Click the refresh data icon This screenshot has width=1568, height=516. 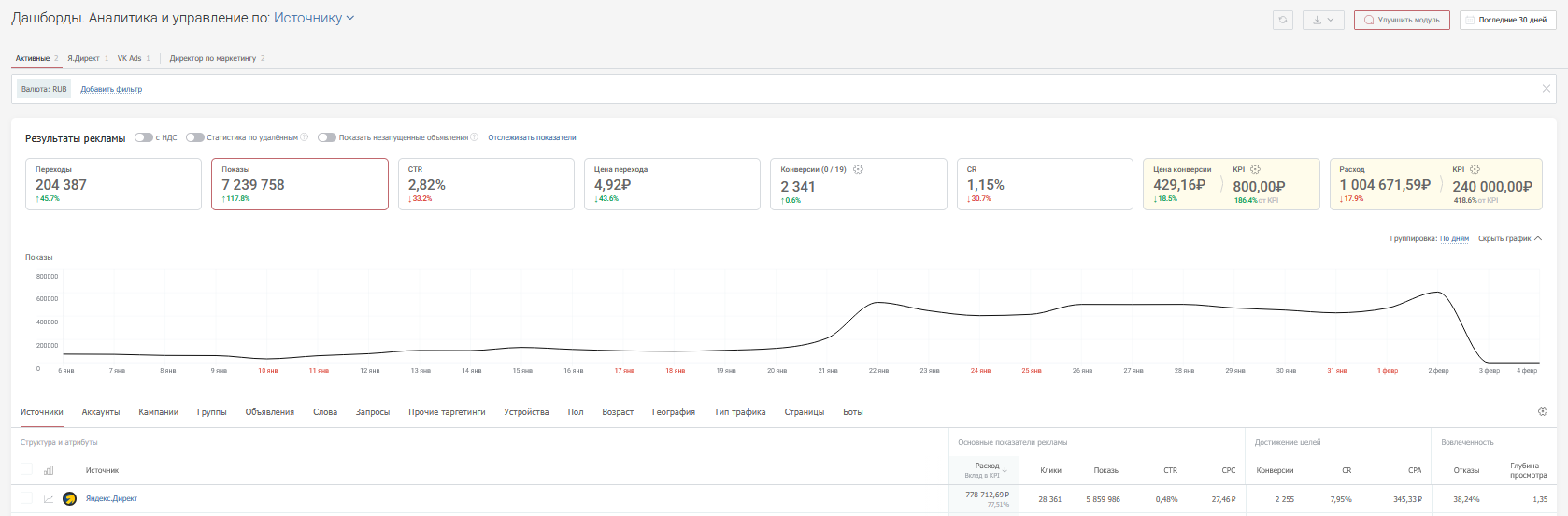tap(1283, 20)
